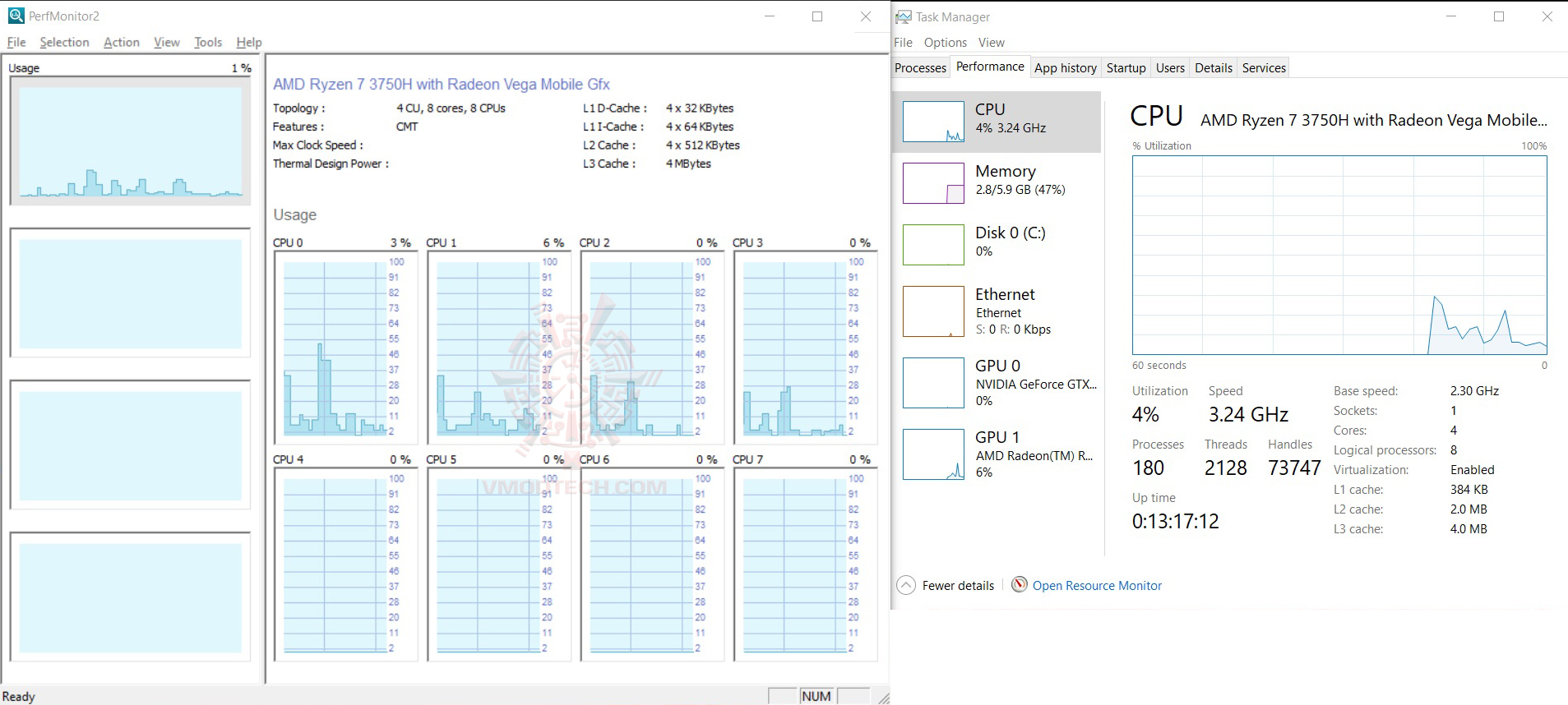Click the Fewer details button
1568x705 pixels.
click(946, 585)
